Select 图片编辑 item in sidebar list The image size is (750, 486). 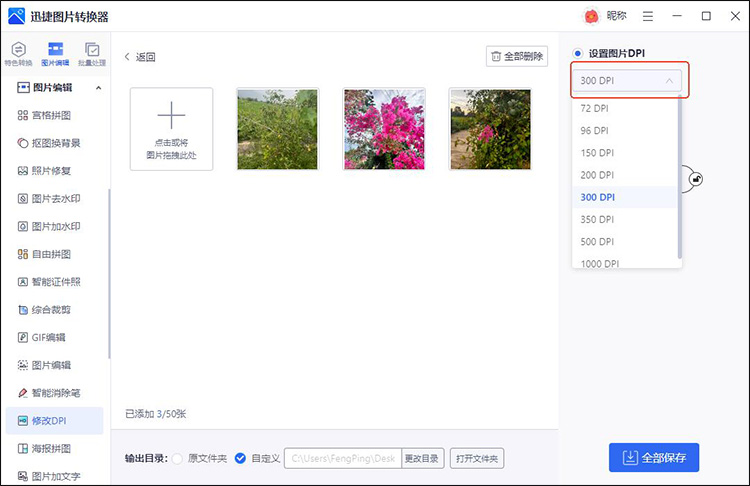(x=44, y=365)
